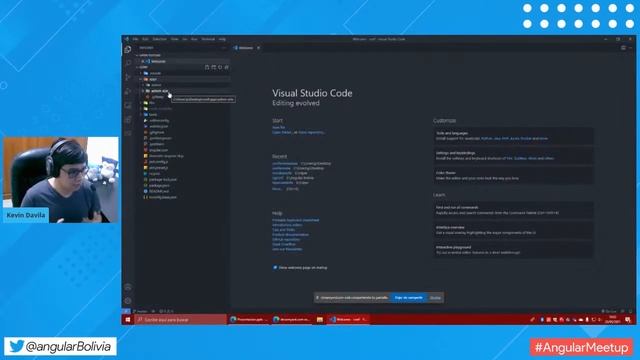Click the hide button on sharing bar
The height and width of the screenshot is (360, 640).
436,298
